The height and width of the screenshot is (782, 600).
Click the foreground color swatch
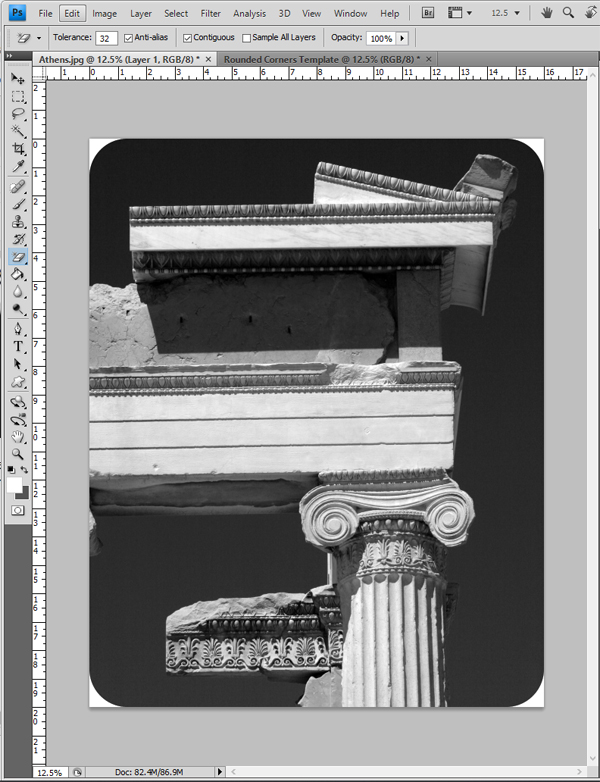(14, 484)
